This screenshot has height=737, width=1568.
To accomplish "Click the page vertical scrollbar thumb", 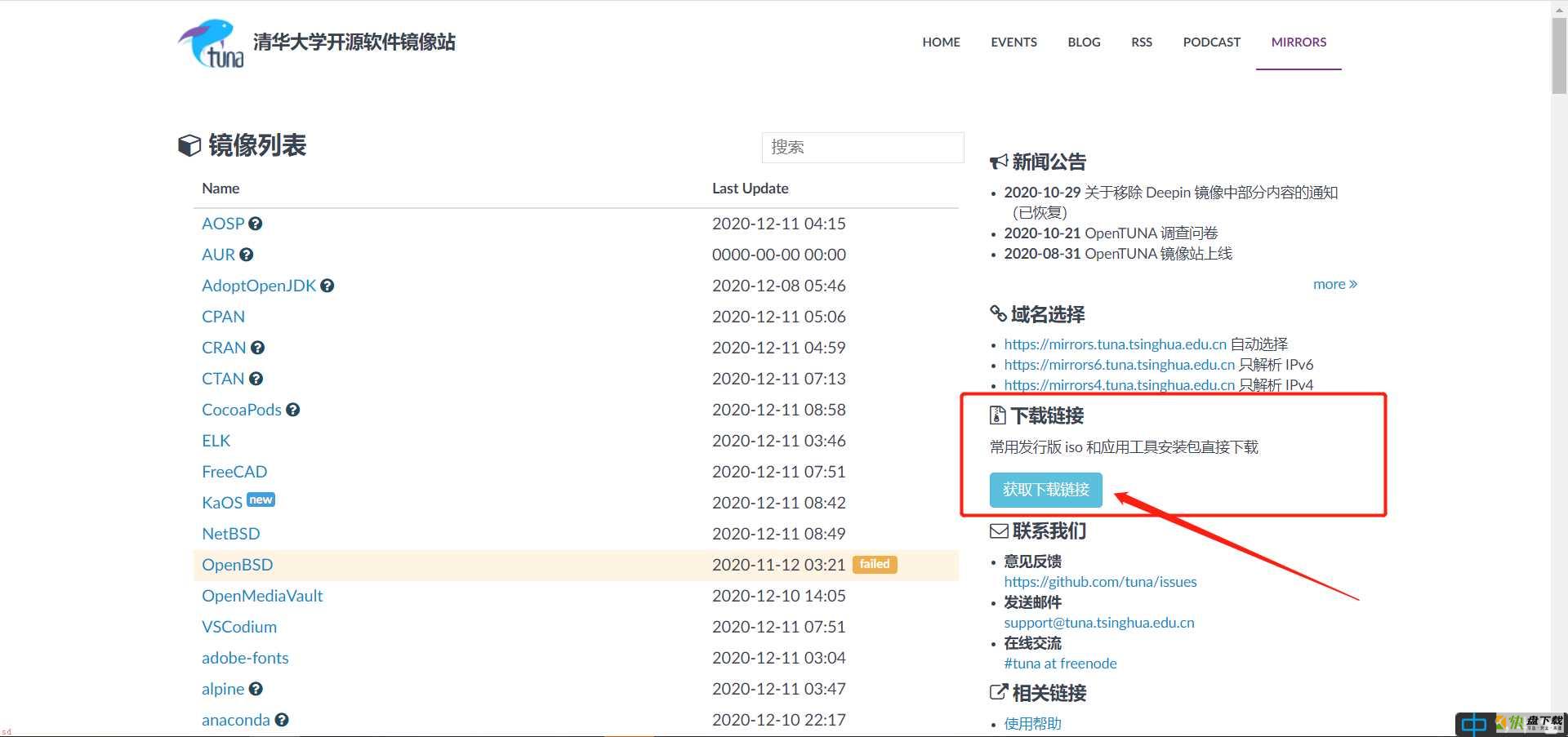I will tap(1559, 55).
